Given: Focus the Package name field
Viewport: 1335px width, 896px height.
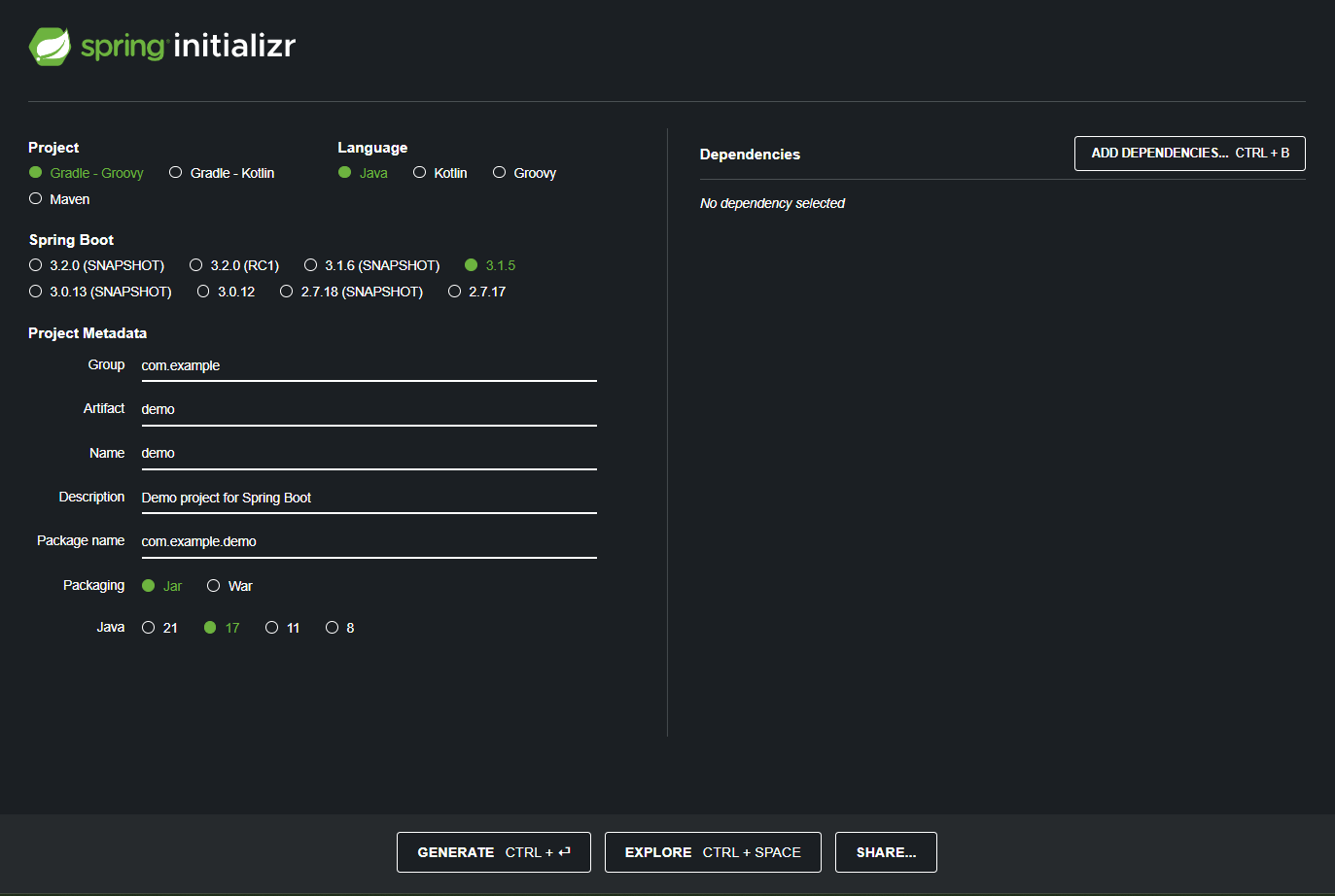Looking at the screenshot, I should click(369, 541).
